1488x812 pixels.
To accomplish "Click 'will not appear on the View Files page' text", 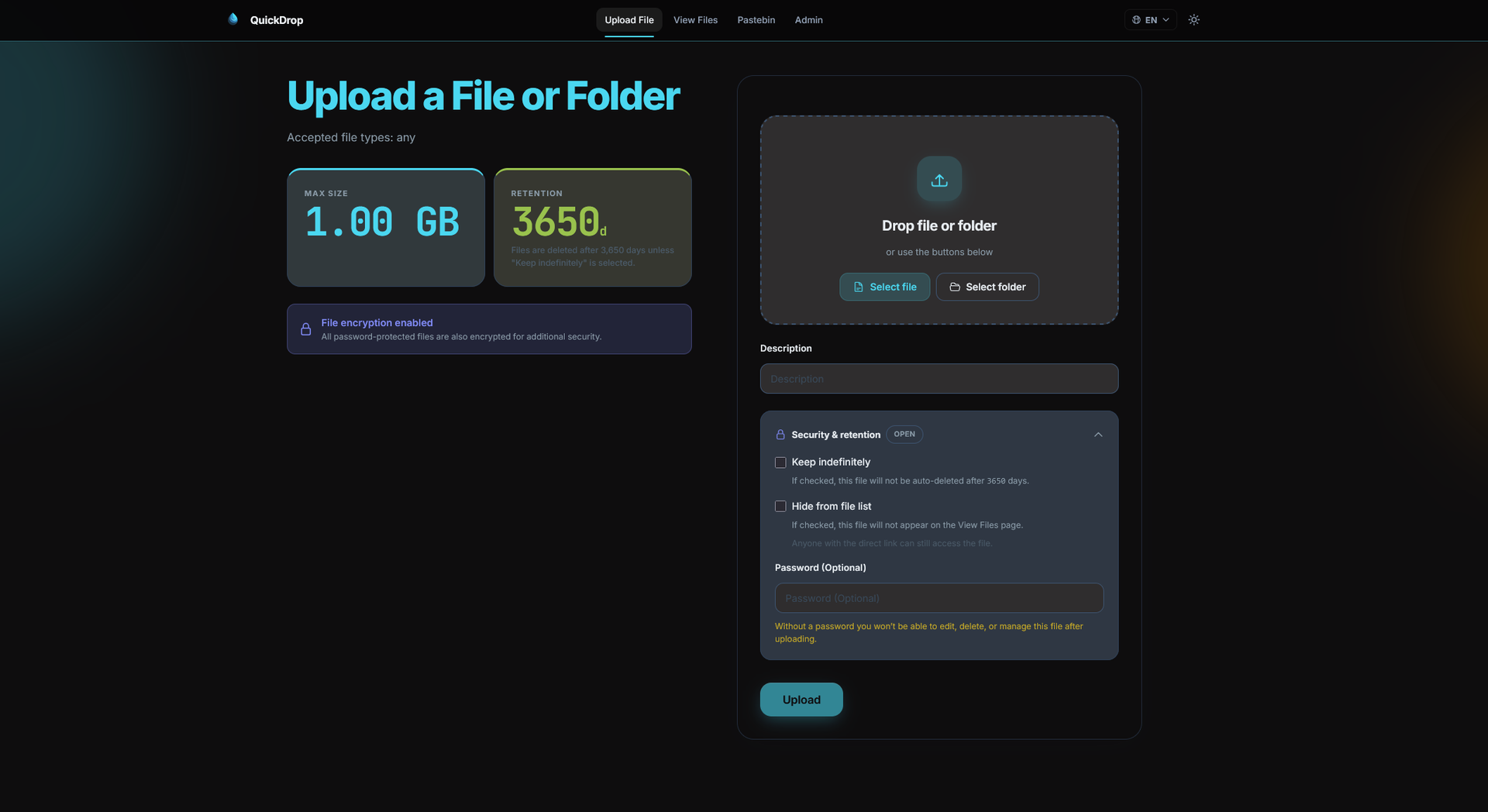I will coord(908,525).
